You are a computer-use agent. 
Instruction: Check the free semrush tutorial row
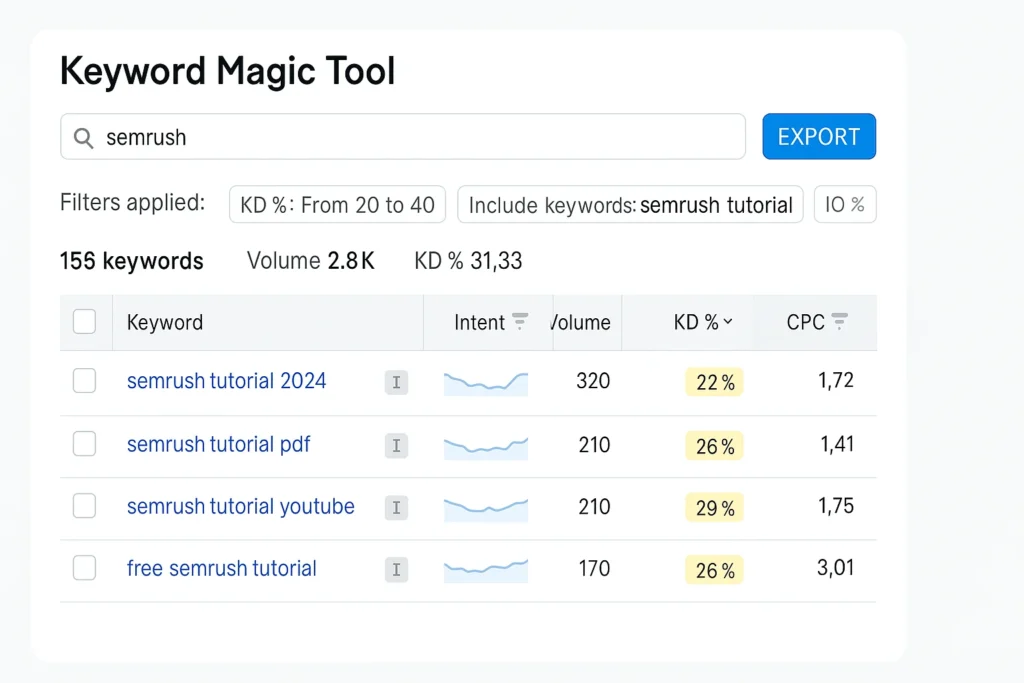(84, 567)
